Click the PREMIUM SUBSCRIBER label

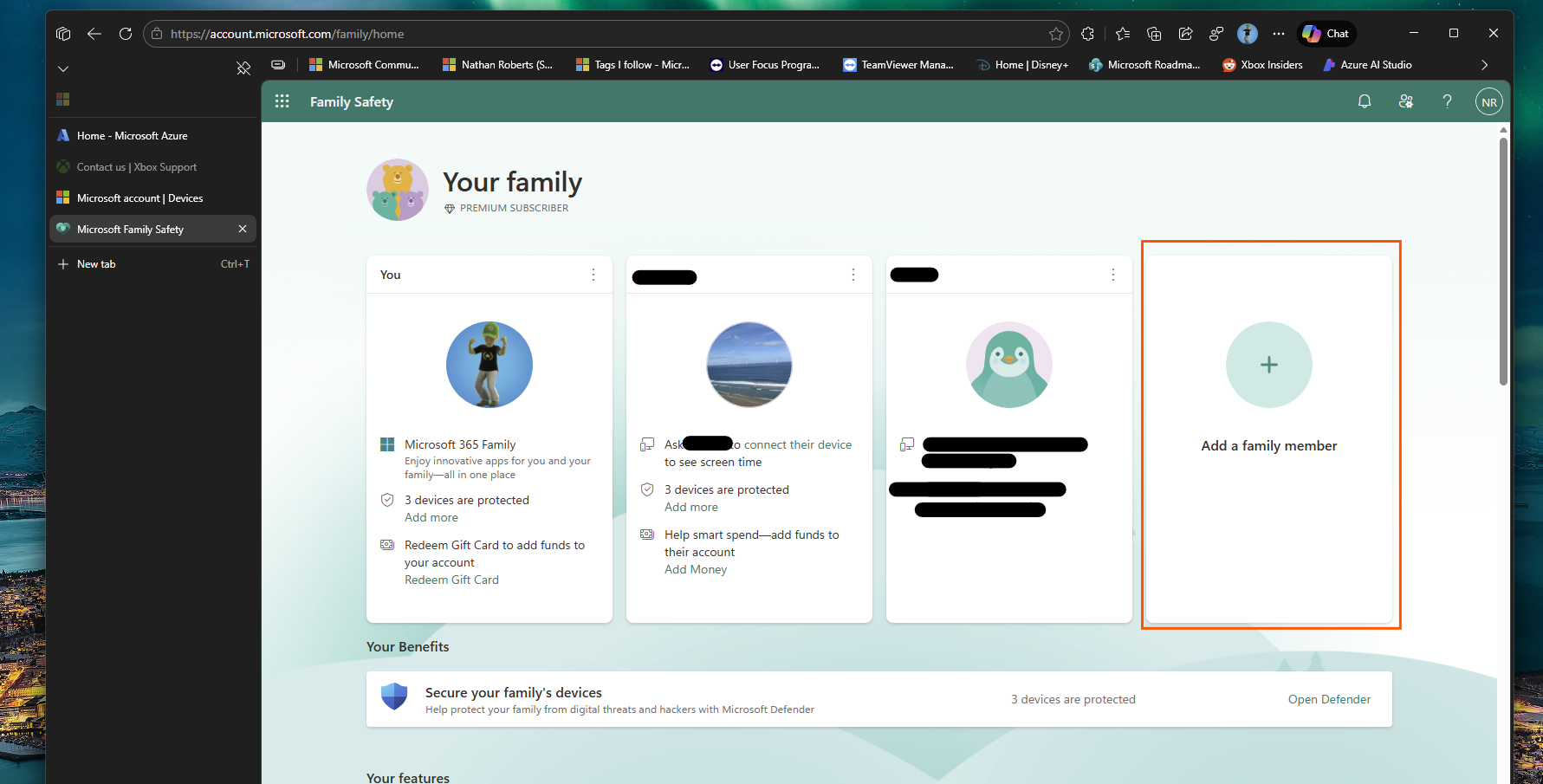click(515, 209)
